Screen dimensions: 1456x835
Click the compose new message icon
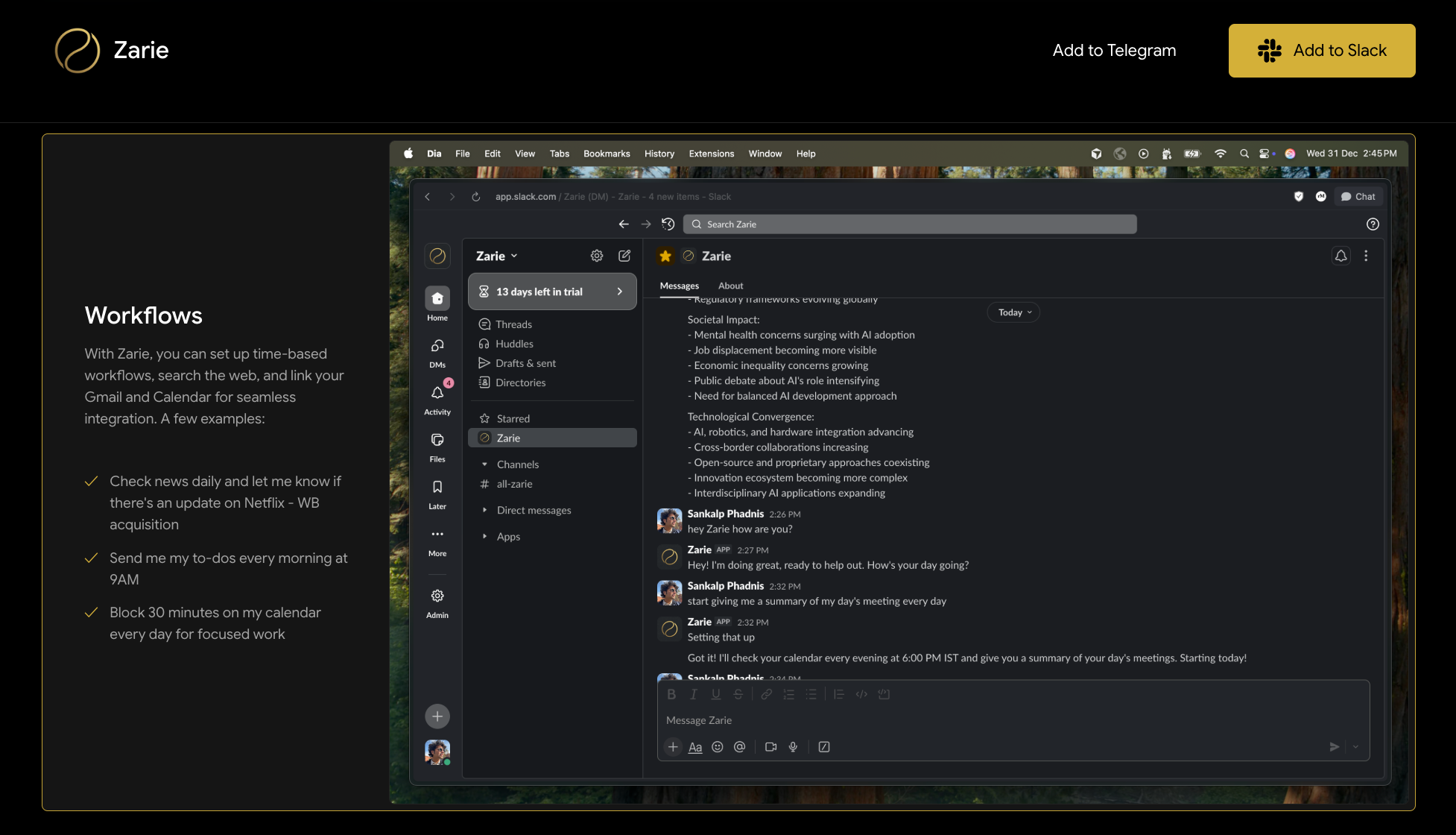pos(624,256)
